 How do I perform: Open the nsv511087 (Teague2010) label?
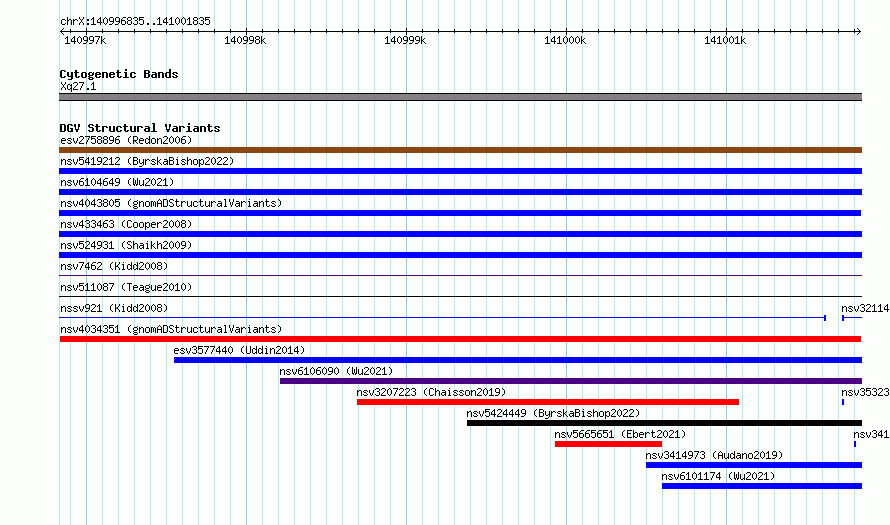coord(126,287)
